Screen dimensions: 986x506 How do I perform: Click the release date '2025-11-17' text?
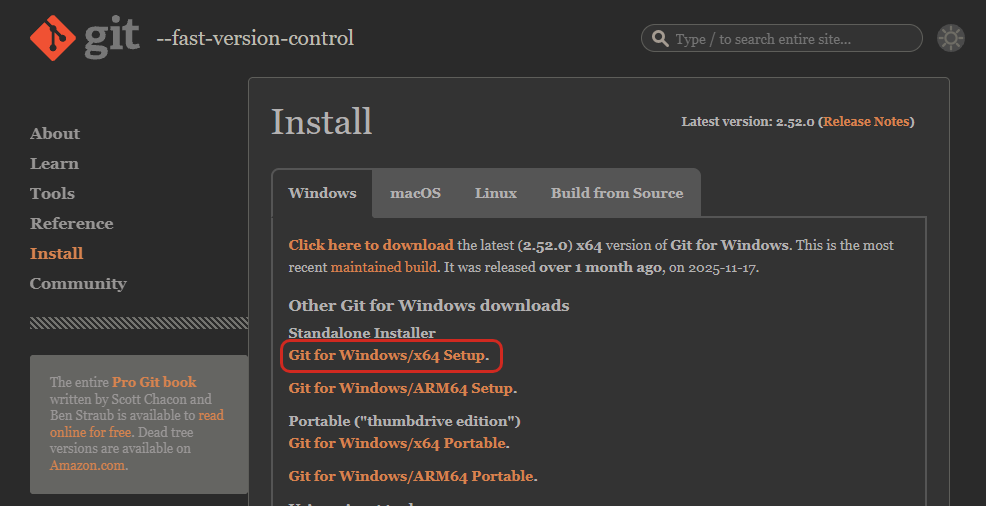(x=723, y=267)
